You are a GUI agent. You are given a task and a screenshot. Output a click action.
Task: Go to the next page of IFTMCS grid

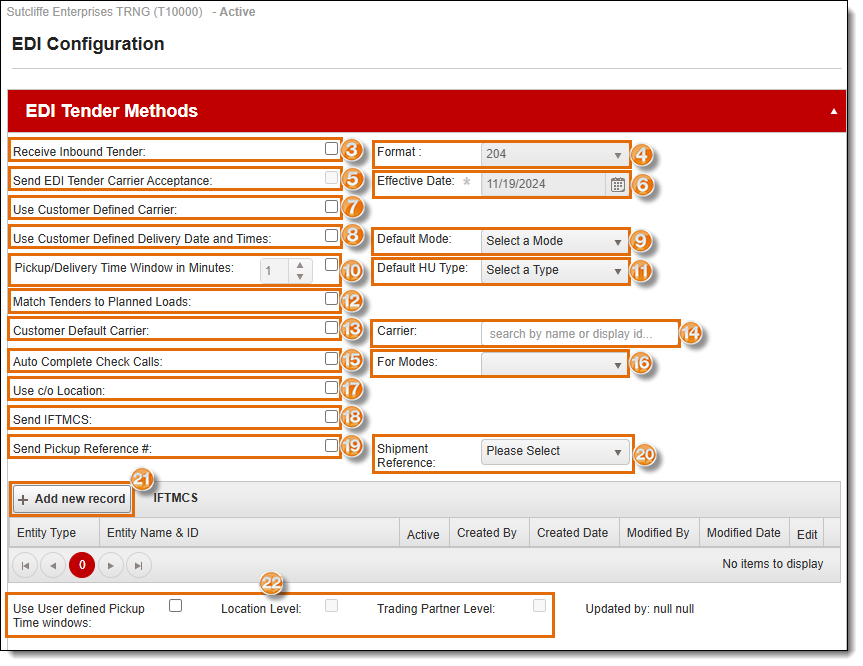click(111, 565)
